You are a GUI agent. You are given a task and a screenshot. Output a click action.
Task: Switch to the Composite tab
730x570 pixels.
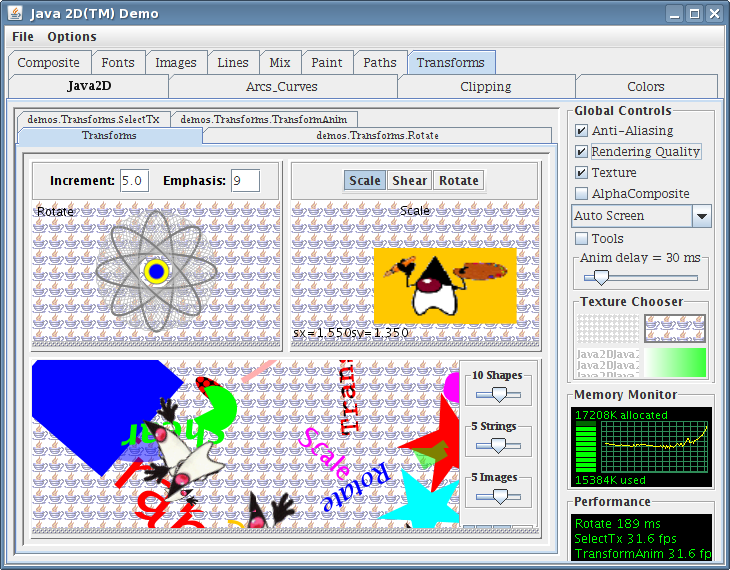(x=48, y=63)
